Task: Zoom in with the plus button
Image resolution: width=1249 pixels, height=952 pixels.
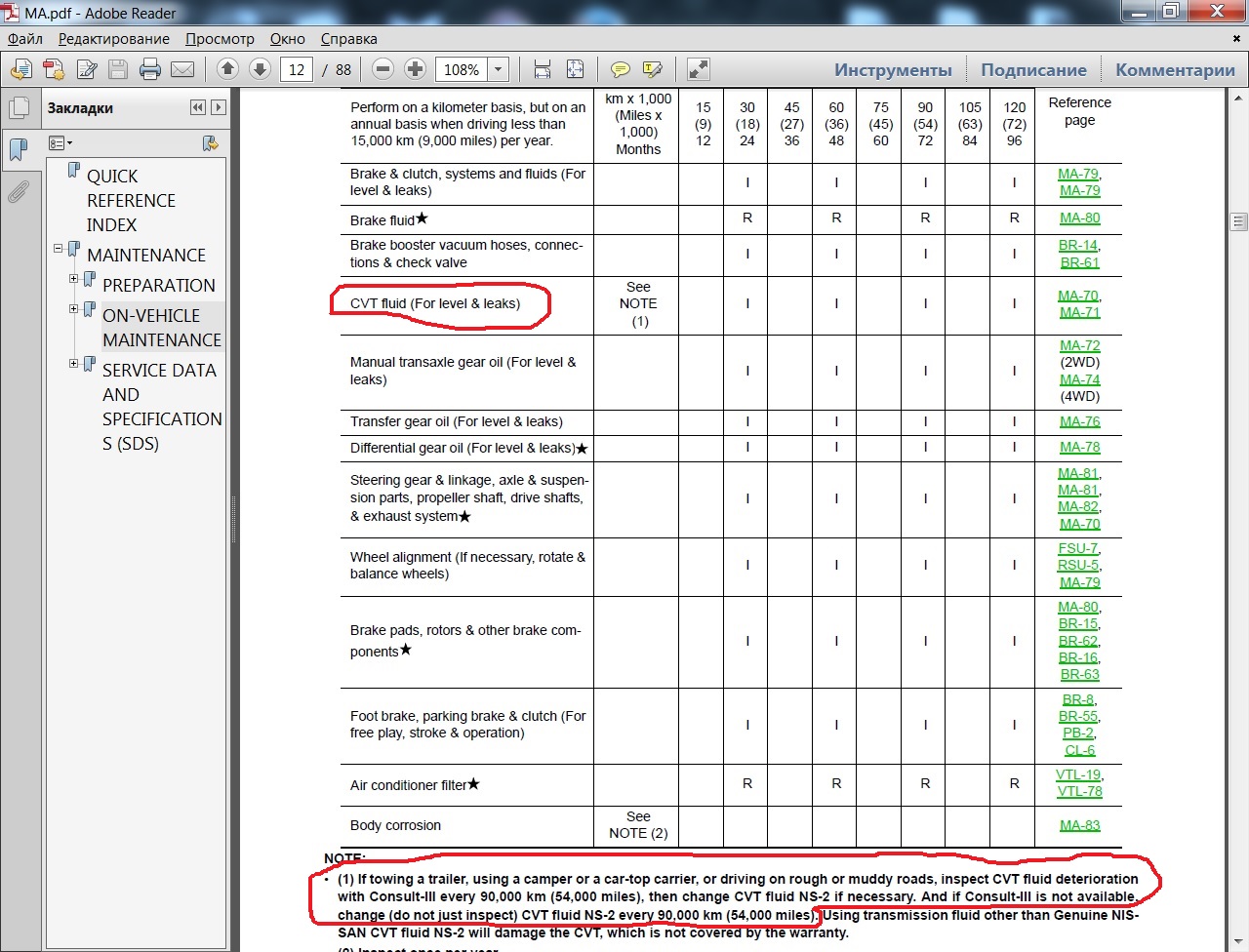Action: point(415,69)
